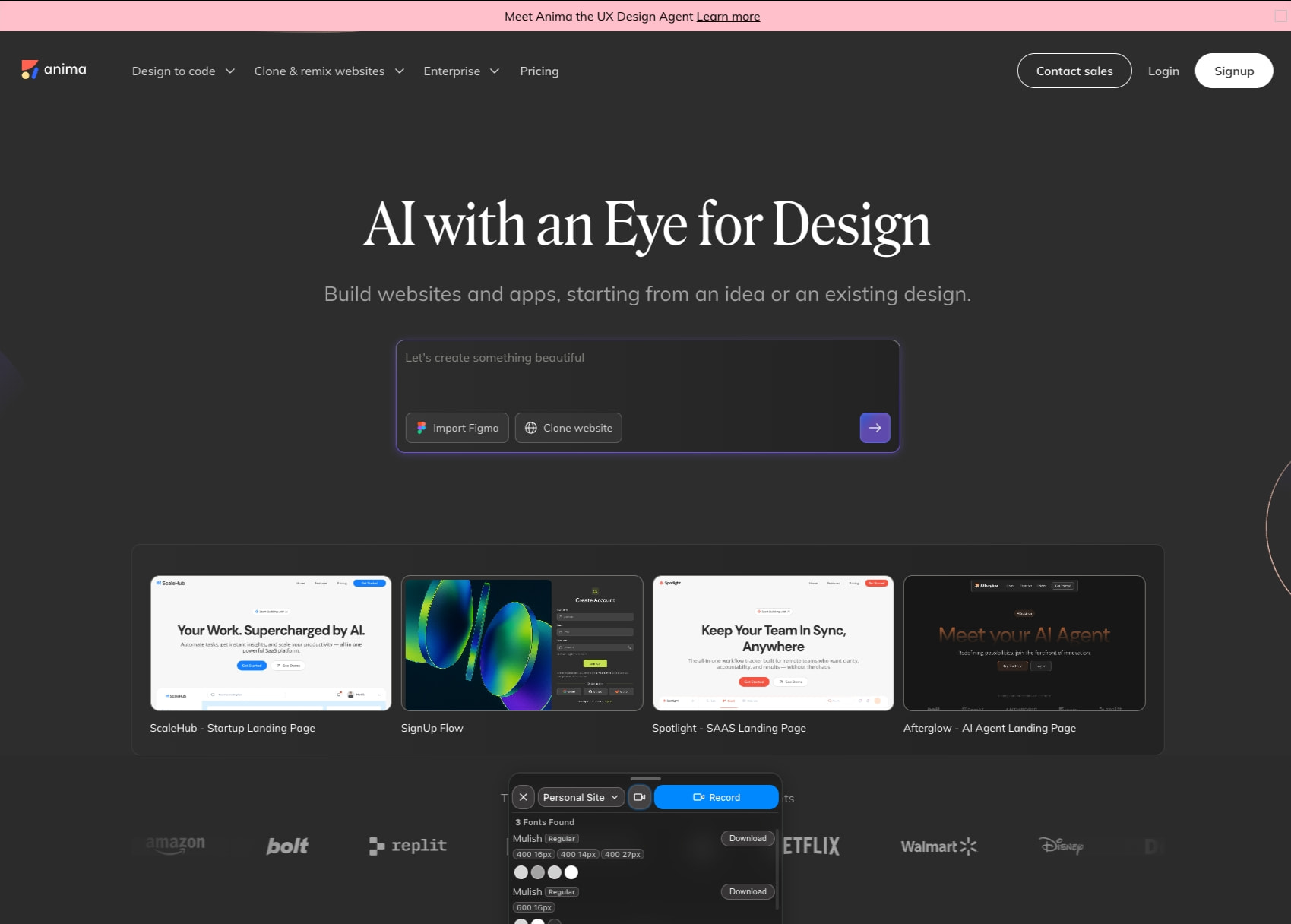Screen dimensions: 1291x924
Task: Click the "AI with an Eye for Design" headline
Action: 647,225
